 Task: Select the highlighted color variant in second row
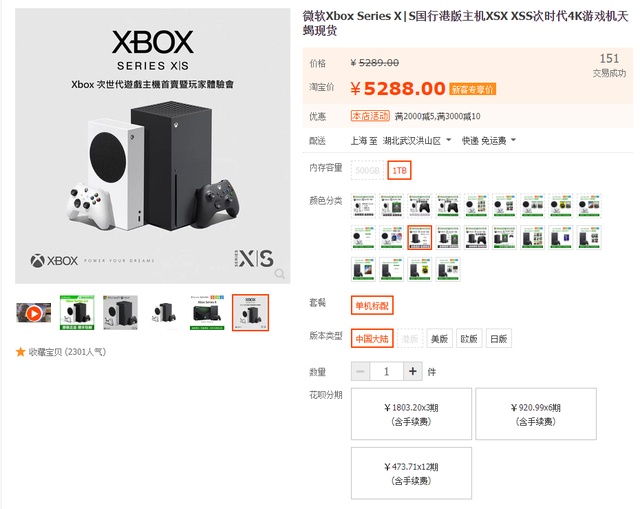(x=420, y=238)
